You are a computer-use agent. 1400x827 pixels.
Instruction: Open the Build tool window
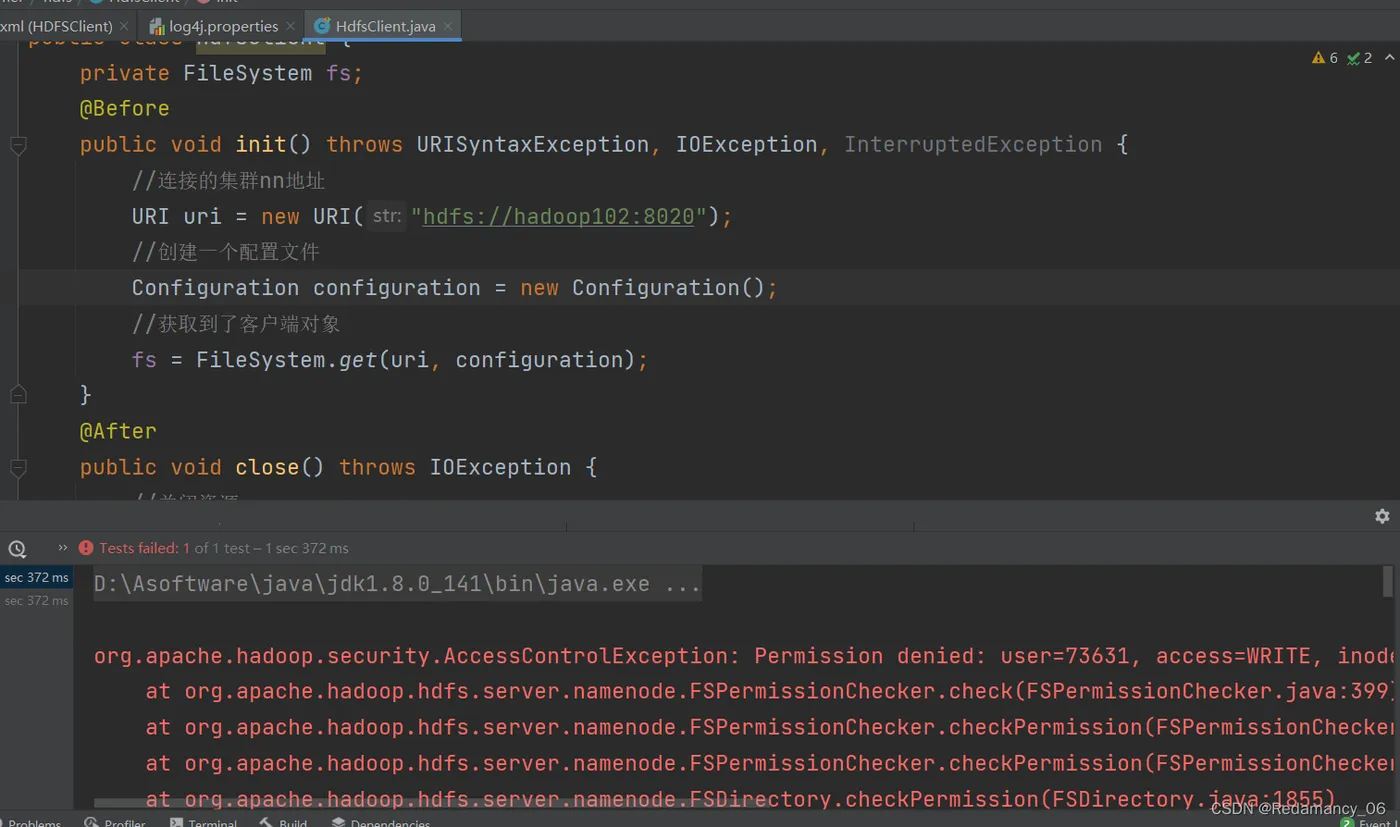click(283, 822)
